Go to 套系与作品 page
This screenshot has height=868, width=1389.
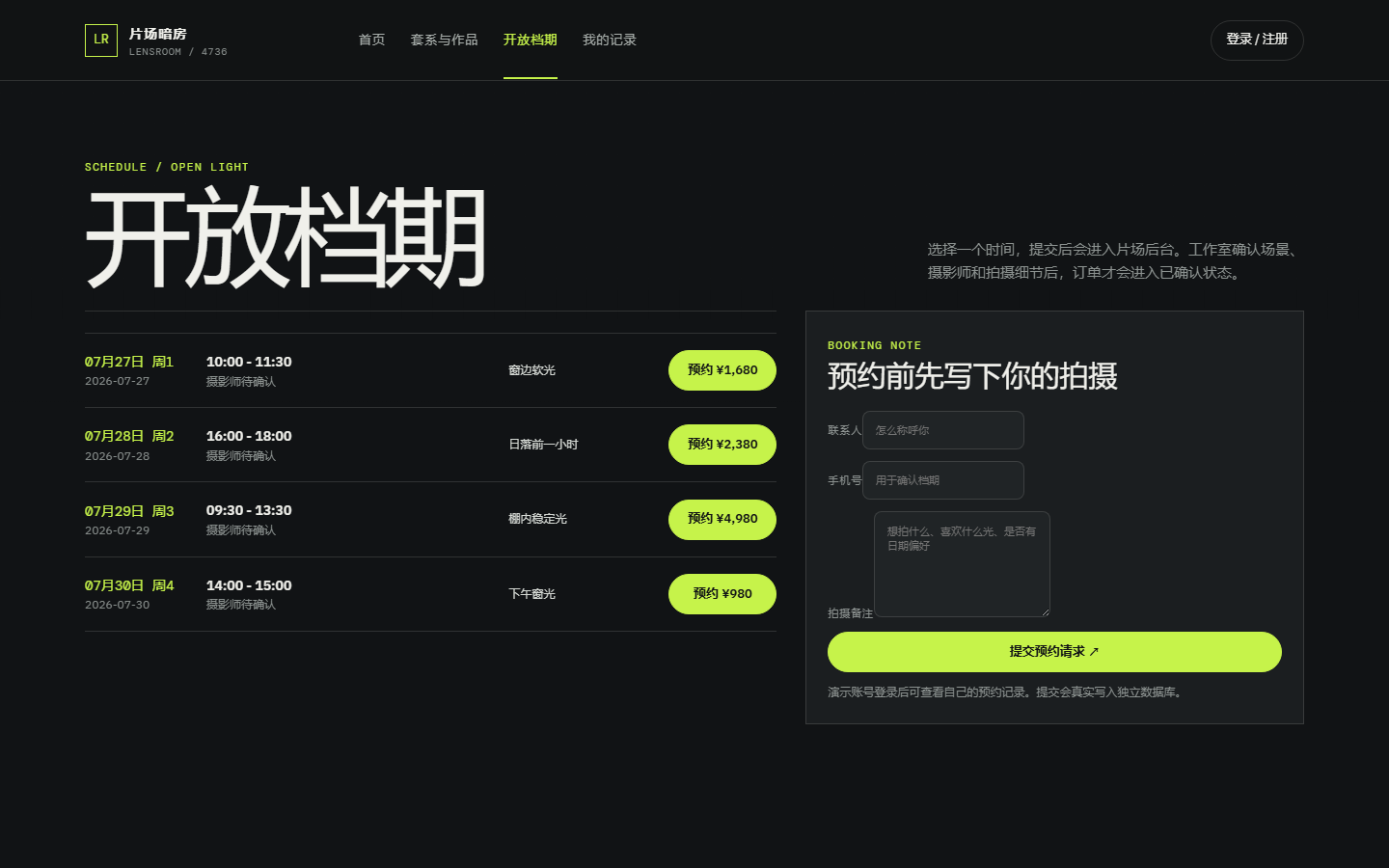[x=444, y=40]
